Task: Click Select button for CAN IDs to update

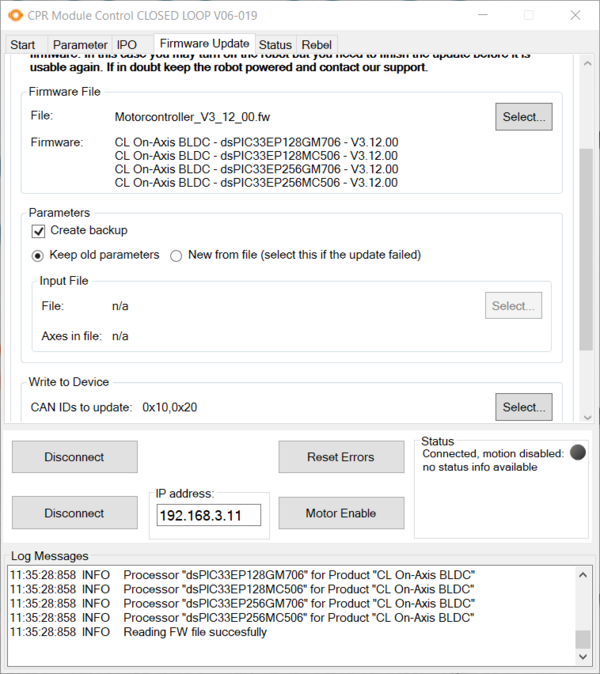Action: (x=524, y=407)
